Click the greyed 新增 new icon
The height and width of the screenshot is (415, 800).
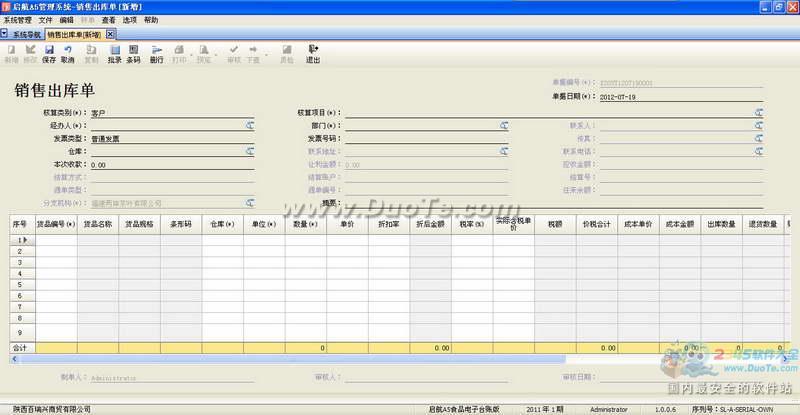pos(11,50)
